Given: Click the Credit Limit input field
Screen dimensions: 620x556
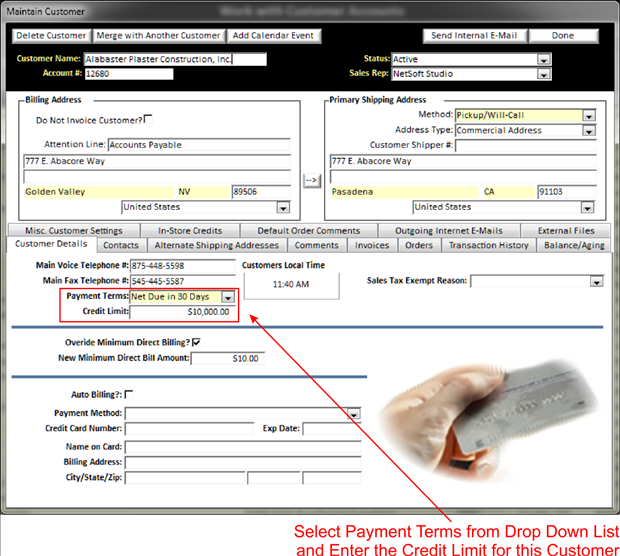Looking at the screenshot, I should pos(184,312).
